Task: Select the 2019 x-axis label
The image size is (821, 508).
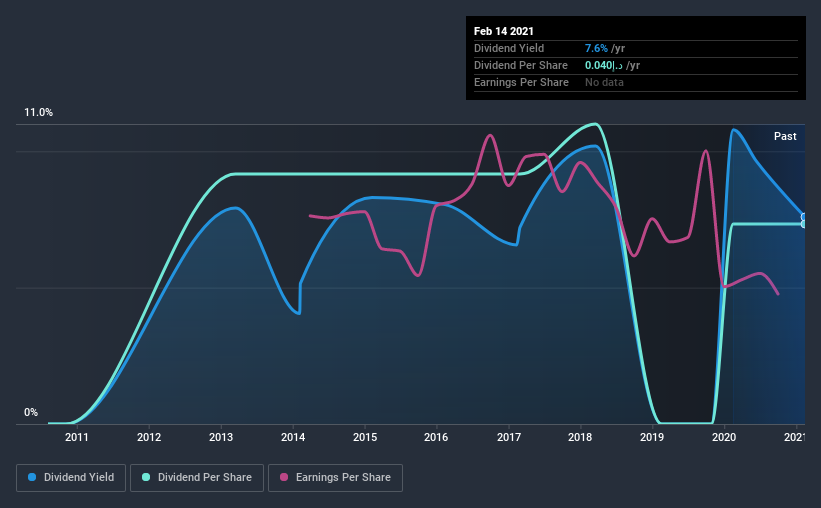Action: (652, 437)
